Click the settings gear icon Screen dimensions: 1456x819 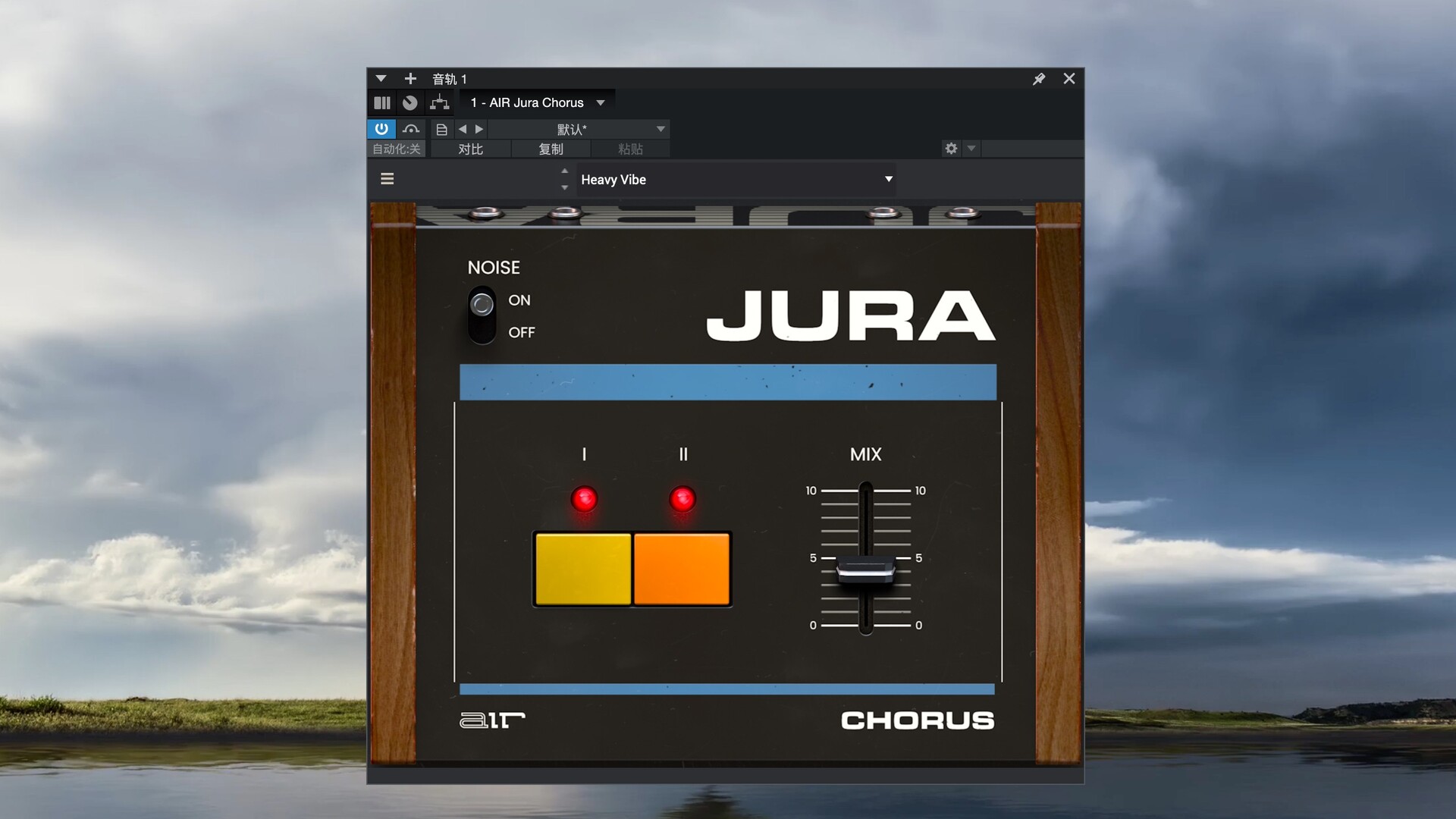[x=951, y=149]
